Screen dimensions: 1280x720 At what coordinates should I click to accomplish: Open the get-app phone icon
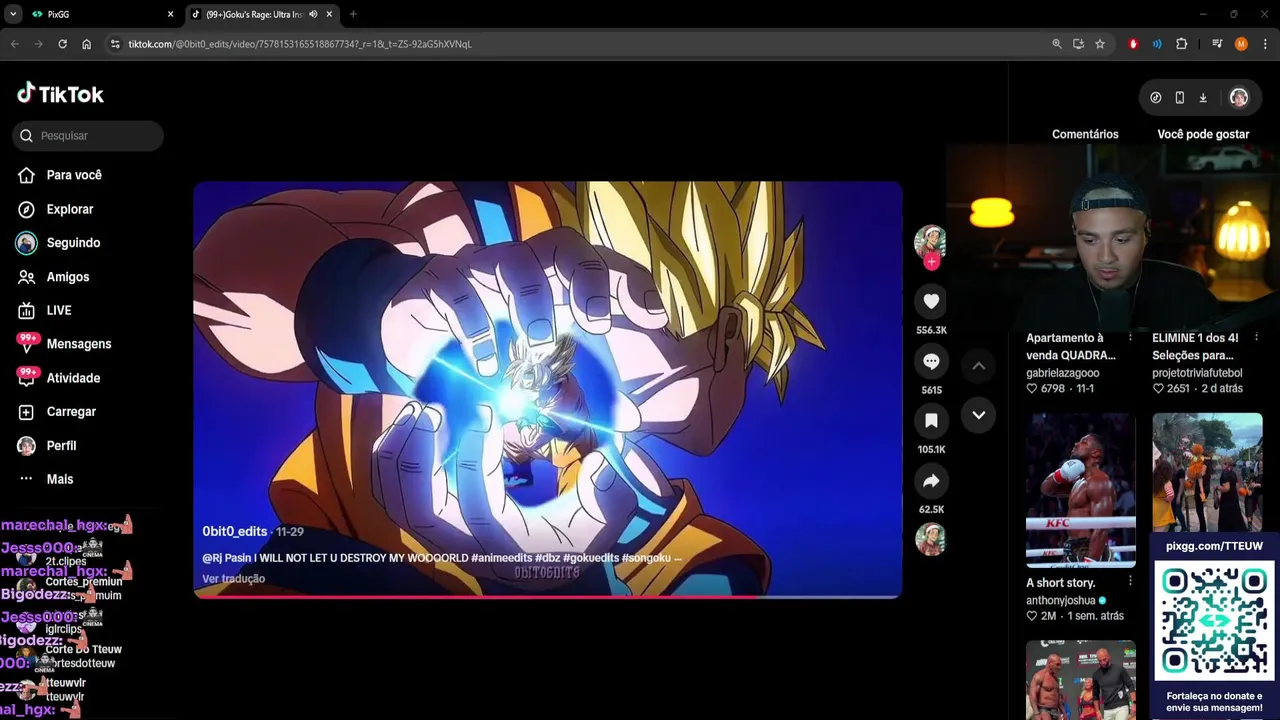(1180, 98)
